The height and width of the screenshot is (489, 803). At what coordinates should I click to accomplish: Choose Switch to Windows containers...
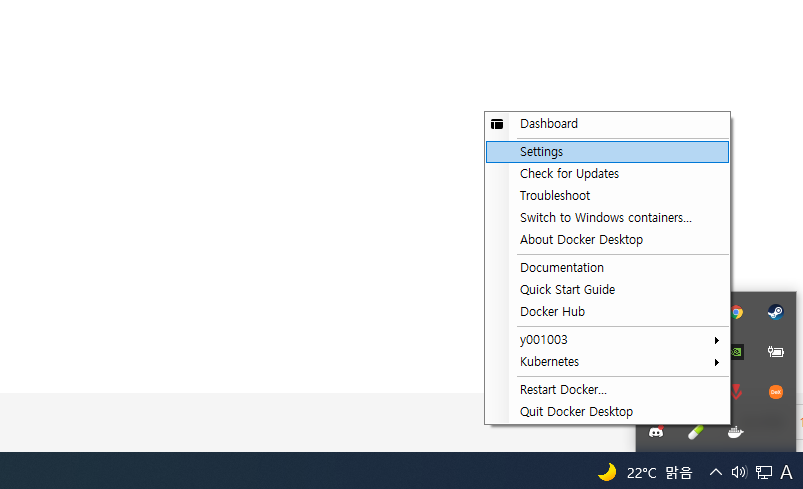pyautogui.click(x=607, y=218)
